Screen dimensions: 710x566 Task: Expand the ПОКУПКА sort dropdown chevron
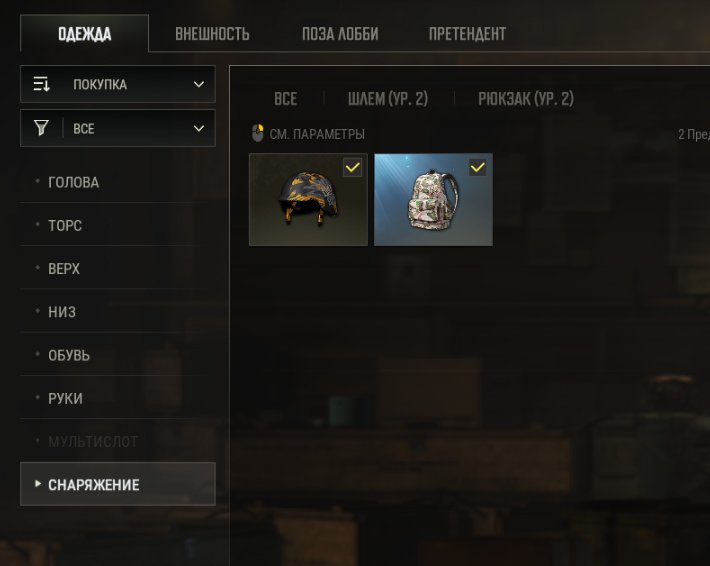(x=199, y=84)
